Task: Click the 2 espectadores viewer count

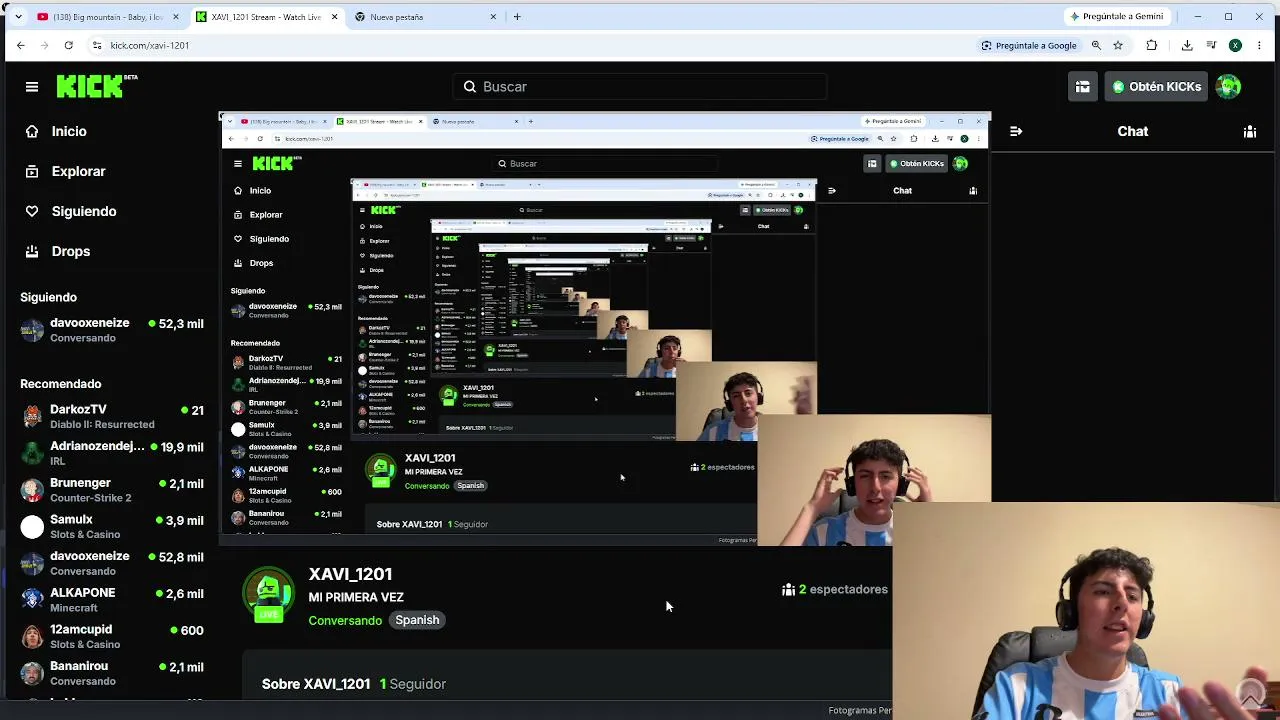Action: 835,590
